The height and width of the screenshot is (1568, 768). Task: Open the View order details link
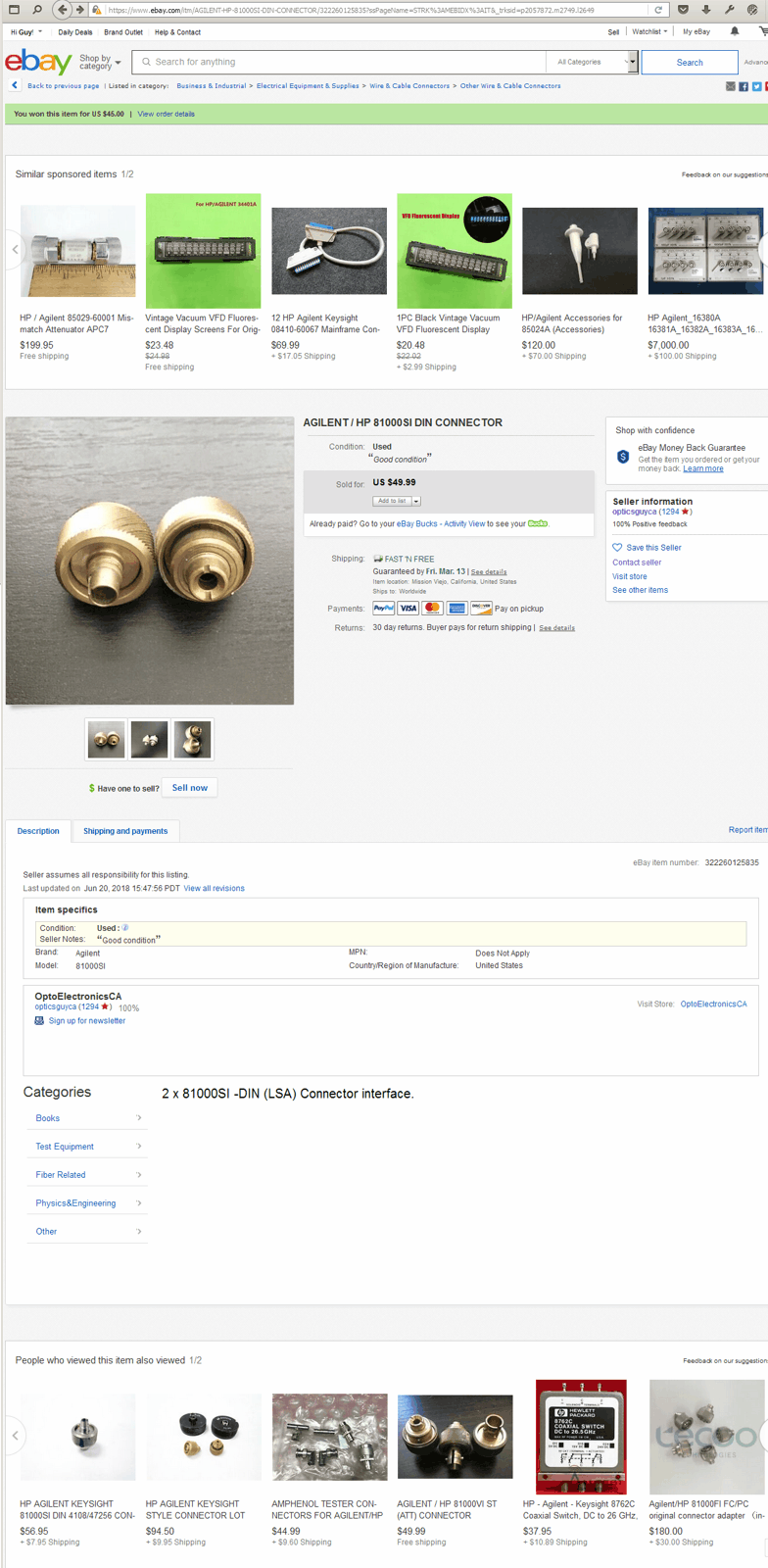167,114
